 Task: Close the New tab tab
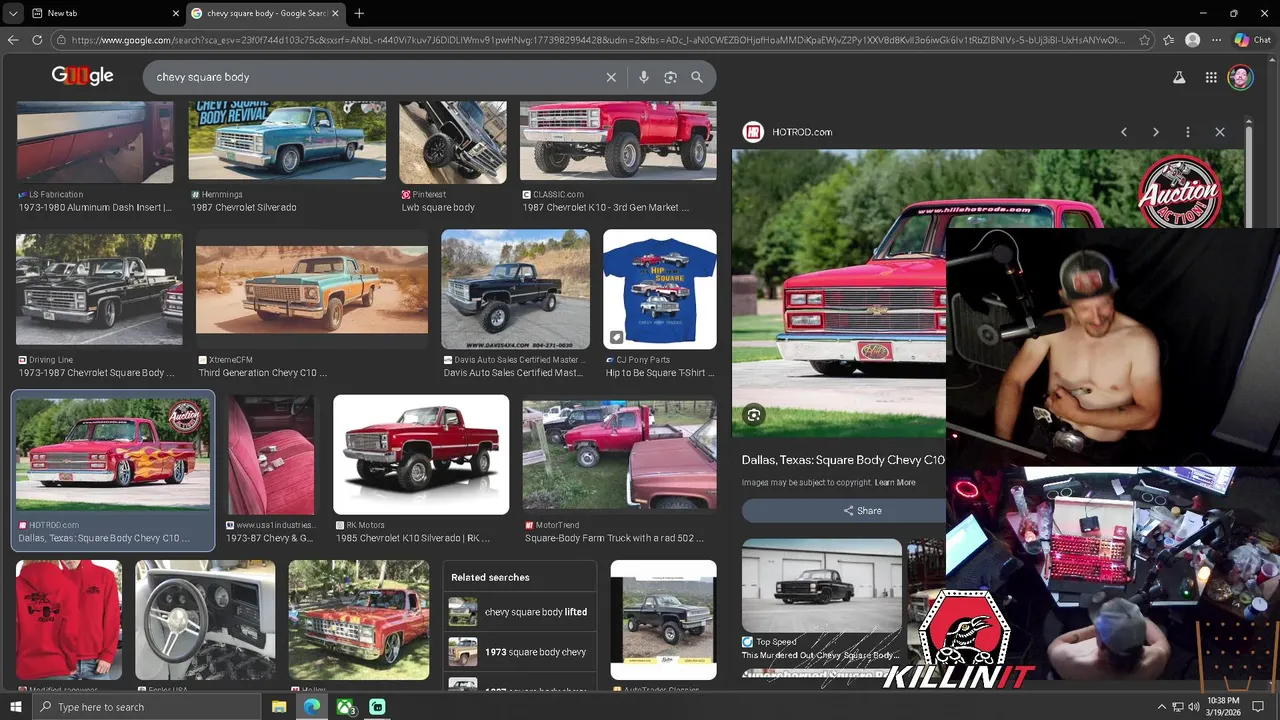[x=176, y=13]
